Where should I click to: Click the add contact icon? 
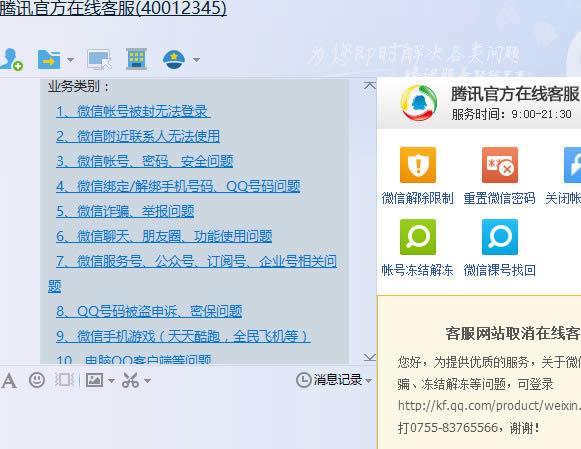coord(11,59)
